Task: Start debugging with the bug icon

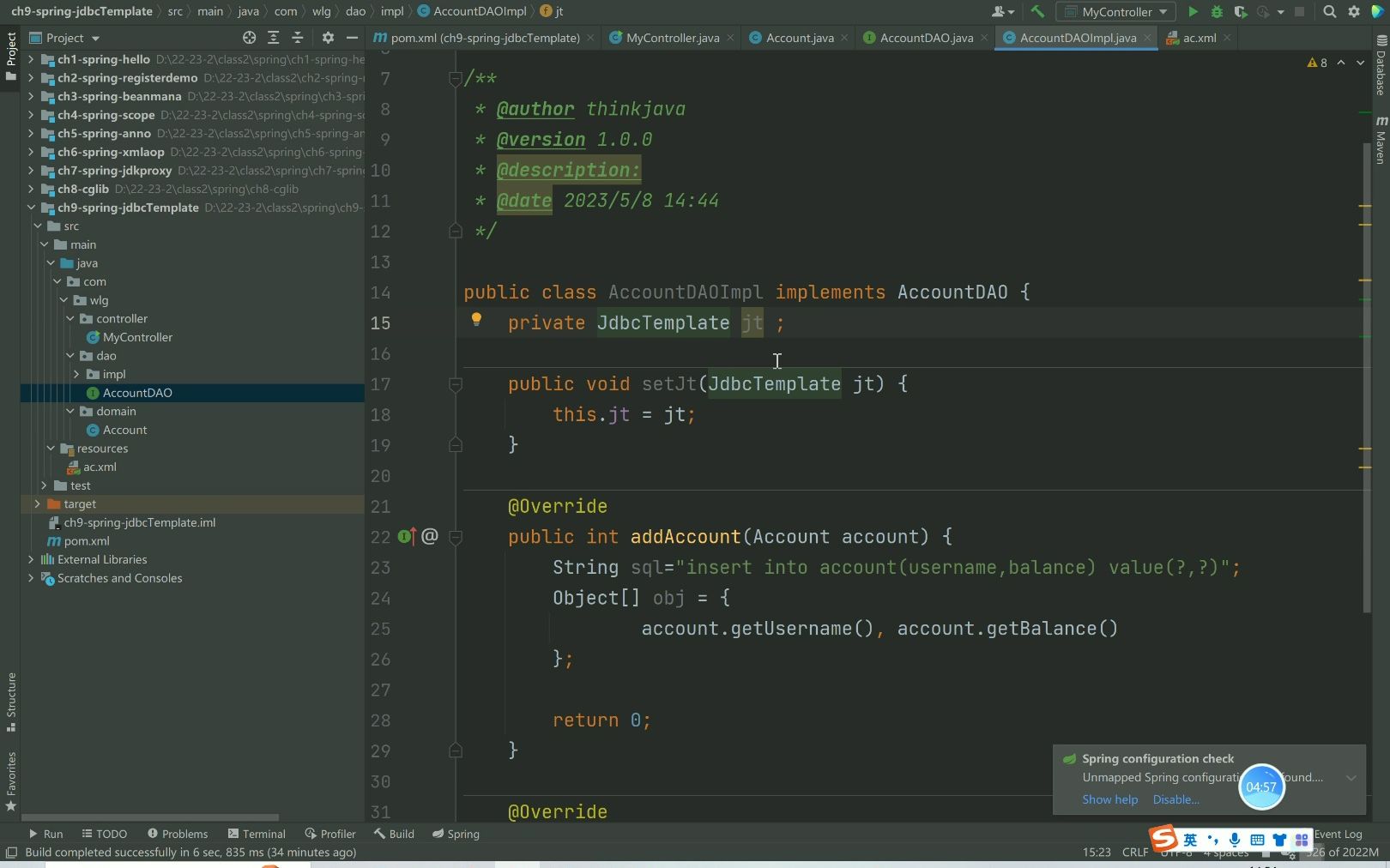Action: tap(1217, 12)
